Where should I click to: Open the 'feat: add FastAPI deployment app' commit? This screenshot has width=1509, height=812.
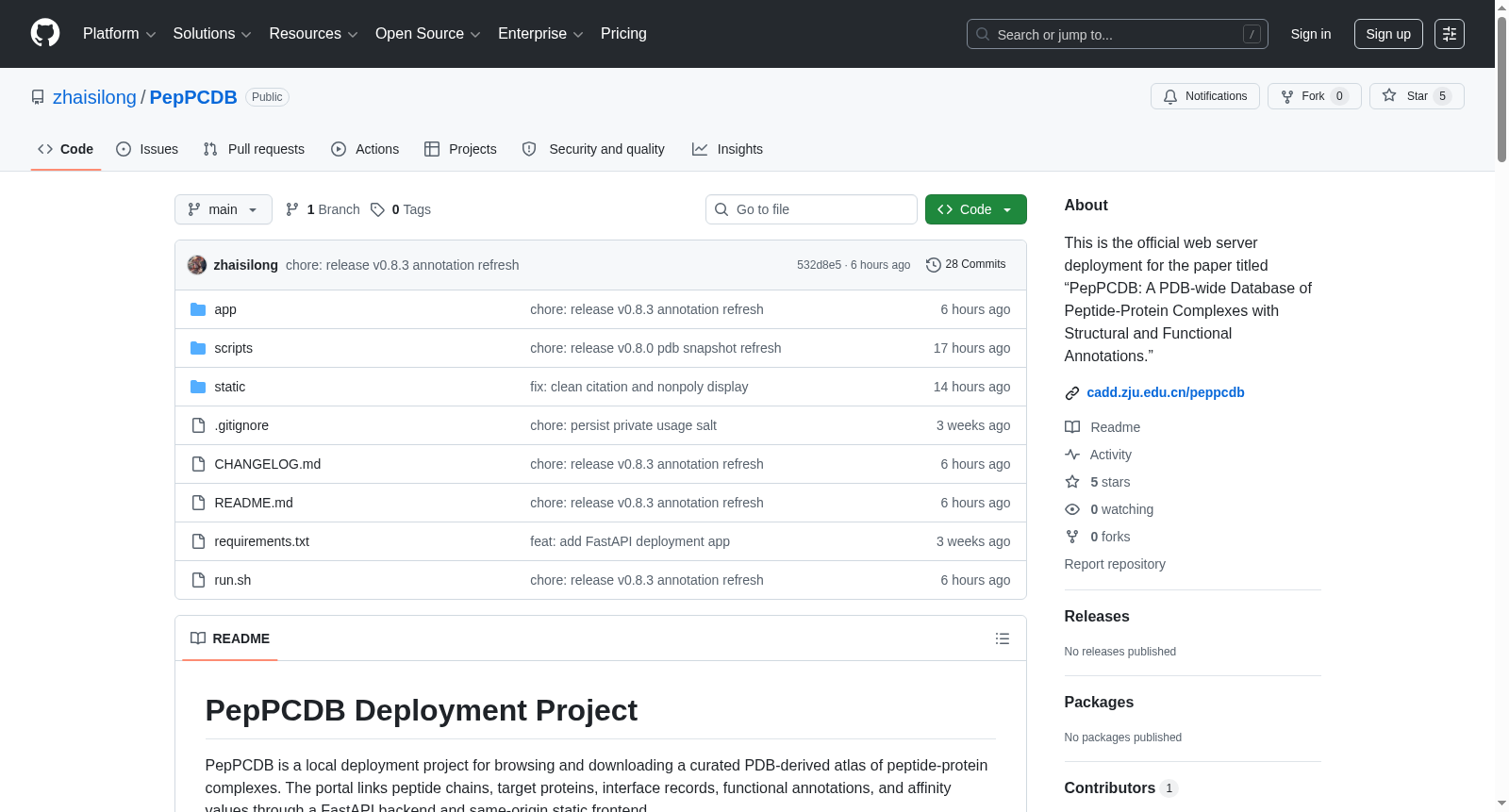pos(630,541)
